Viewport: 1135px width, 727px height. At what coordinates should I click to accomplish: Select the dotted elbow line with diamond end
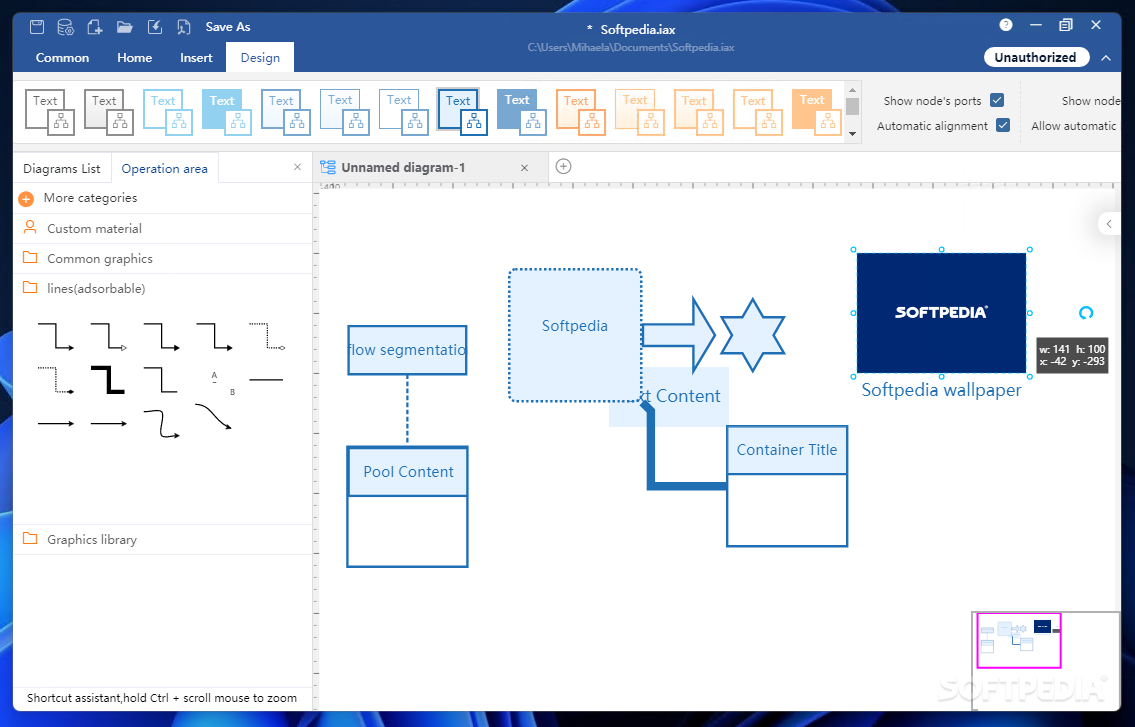click(x=56, y=379)
